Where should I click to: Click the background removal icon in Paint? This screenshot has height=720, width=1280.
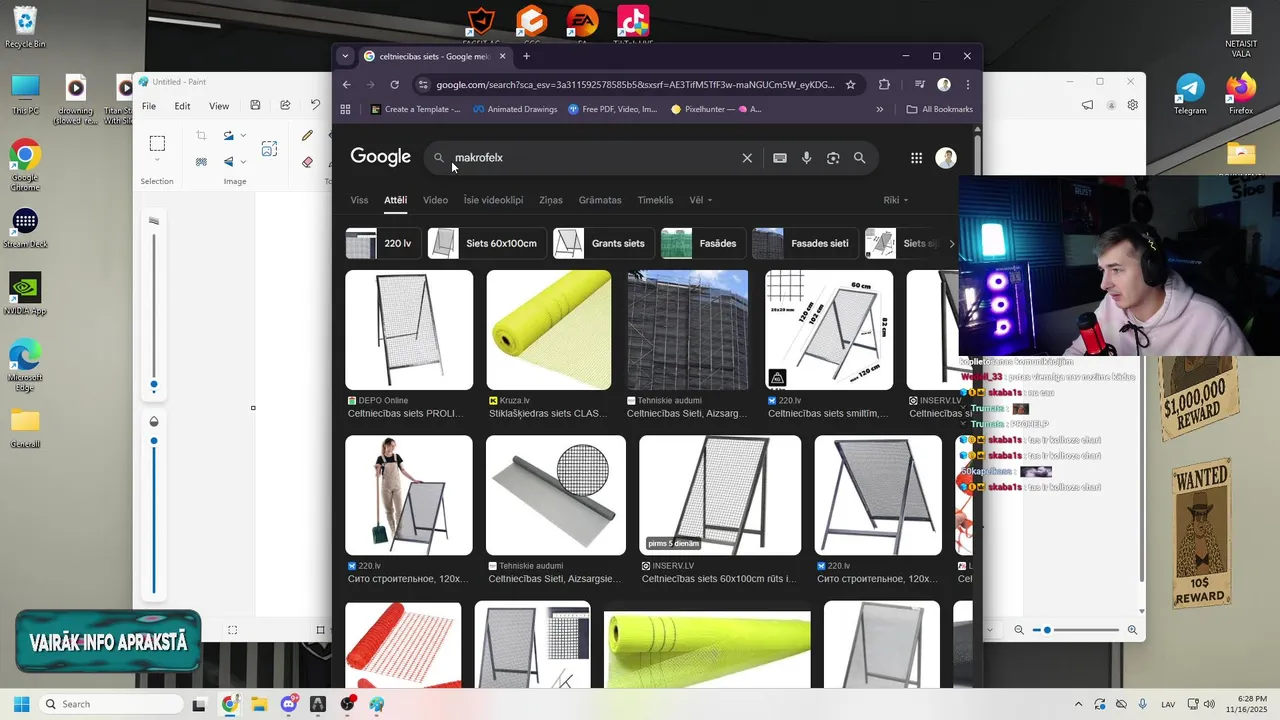click(x=201, y=162)
